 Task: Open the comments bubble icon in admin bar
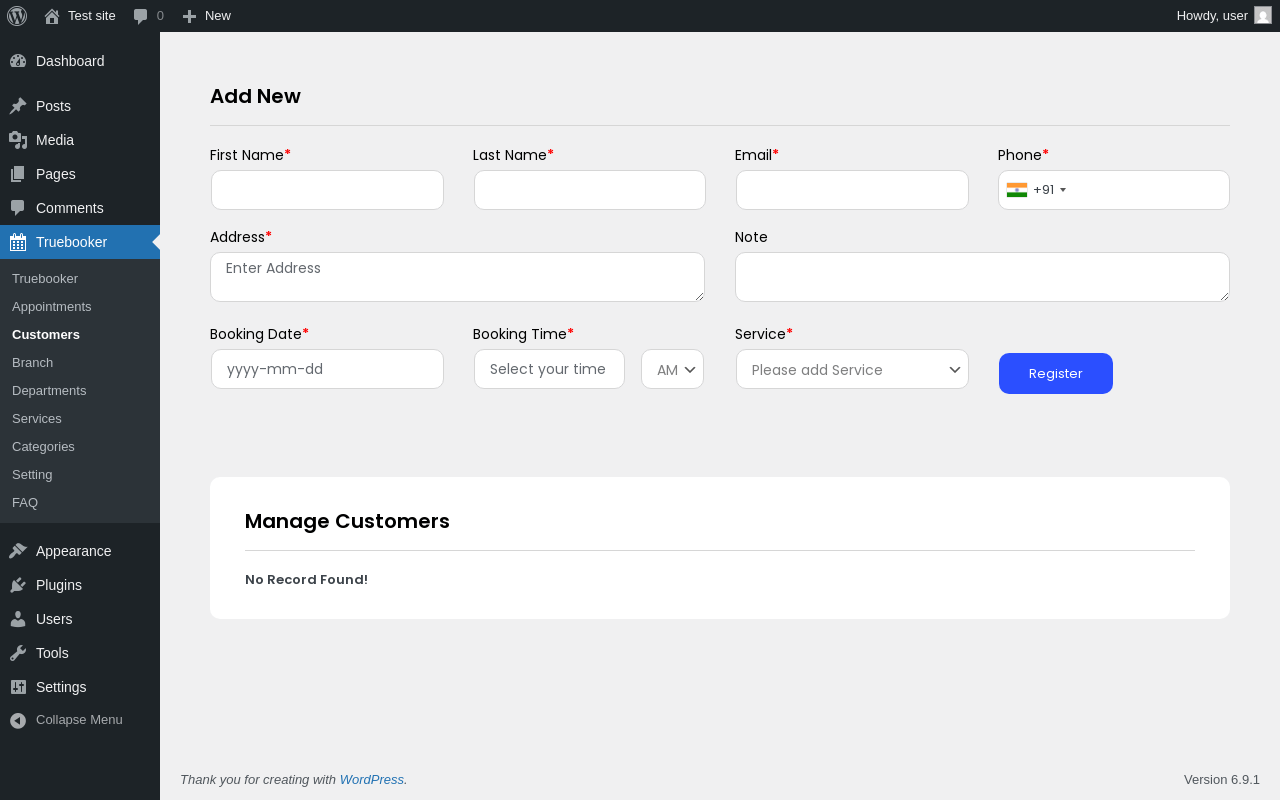point(141,16)
